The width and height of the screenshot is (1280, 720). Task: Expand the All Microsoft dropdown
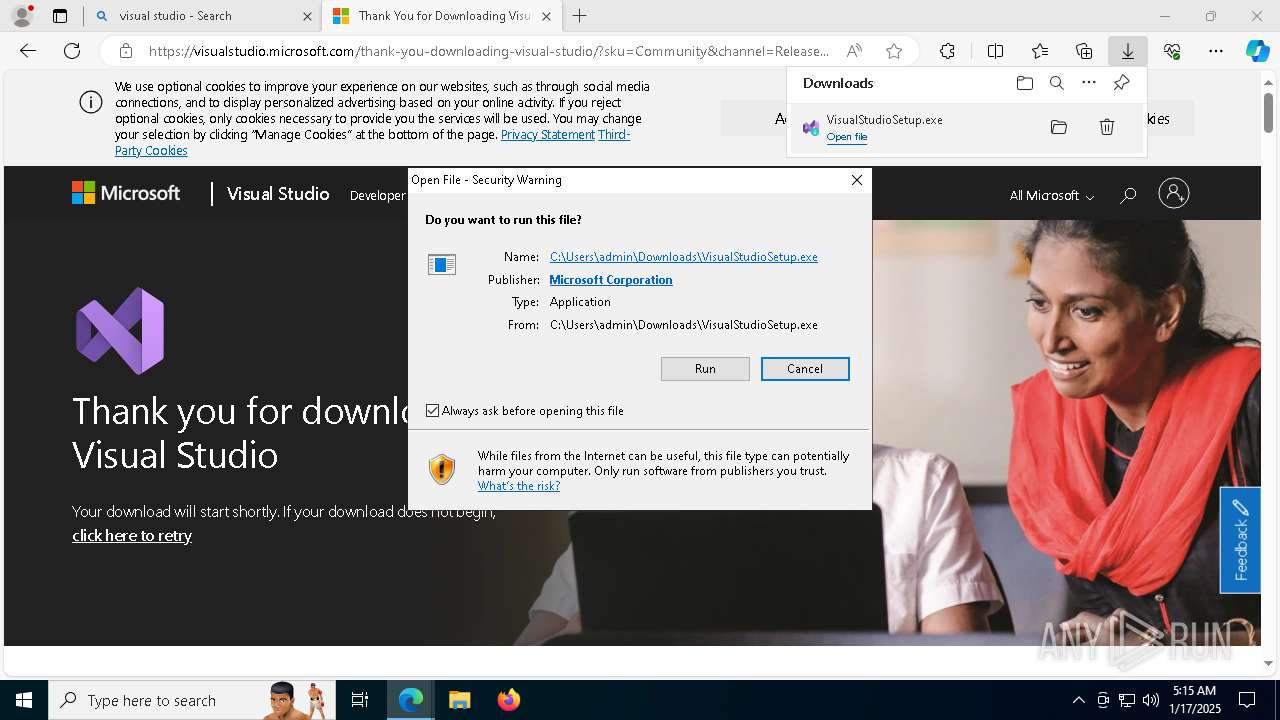(1052, 196)
